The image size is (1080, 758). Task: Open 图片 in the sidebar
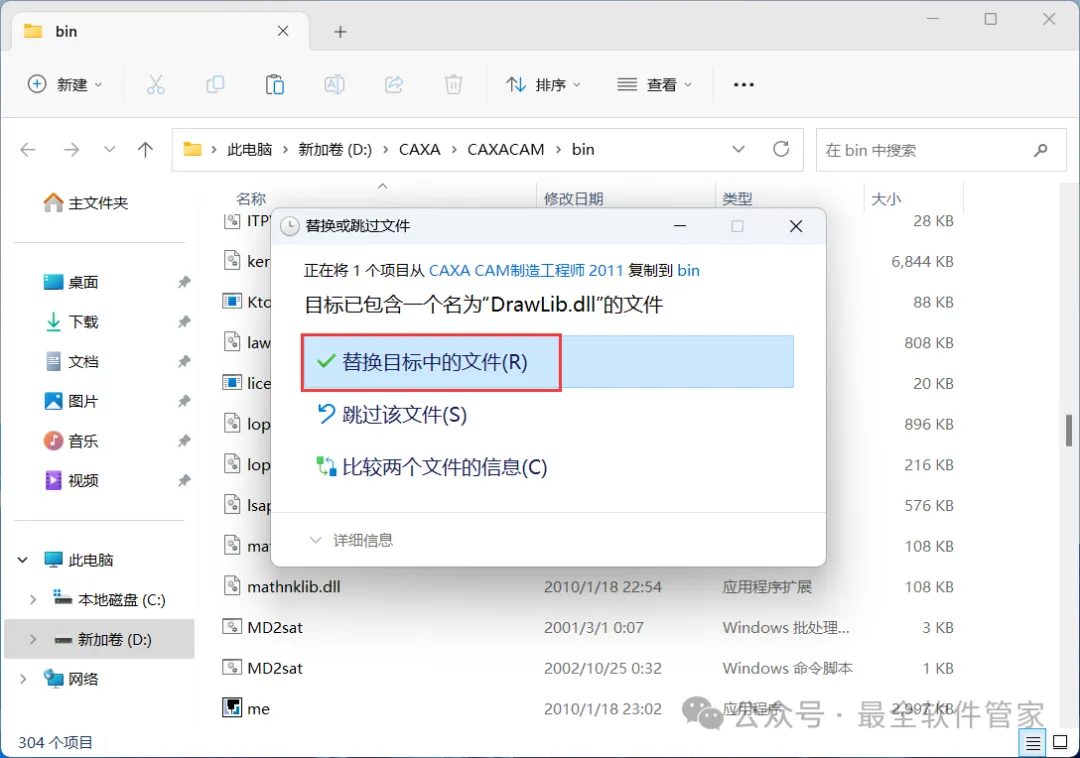coord(71,401)
